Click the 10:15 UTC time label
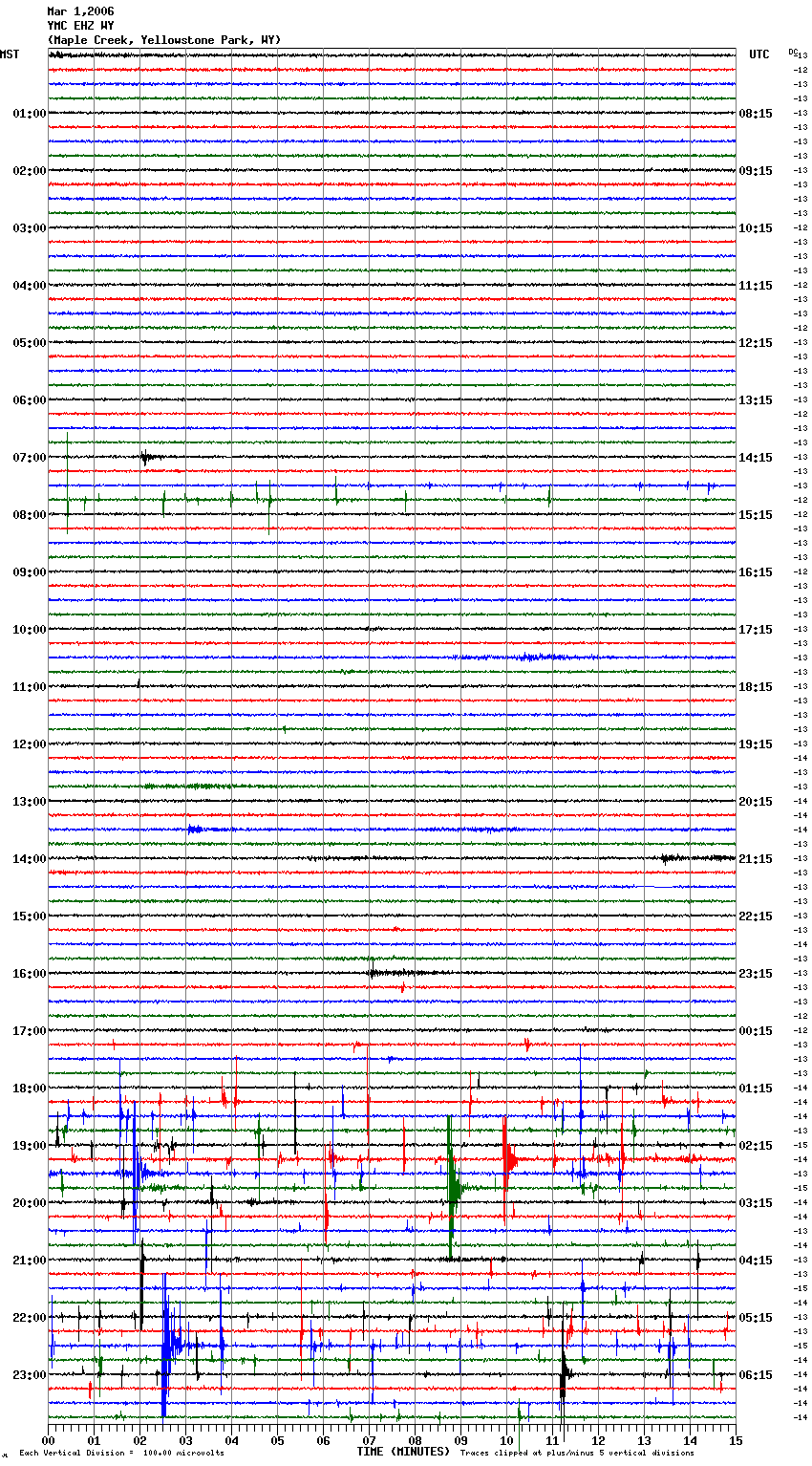This screenshot has height=1466, width=812. pyautogui.click(x=756, y=228)
